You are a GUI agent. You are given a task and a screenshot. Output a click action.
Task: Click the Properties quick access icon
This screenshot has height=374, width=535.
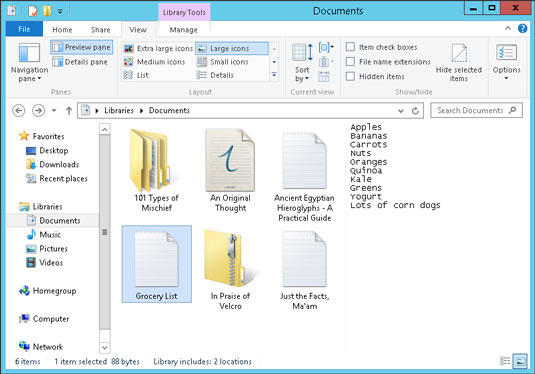coord(33,11)
